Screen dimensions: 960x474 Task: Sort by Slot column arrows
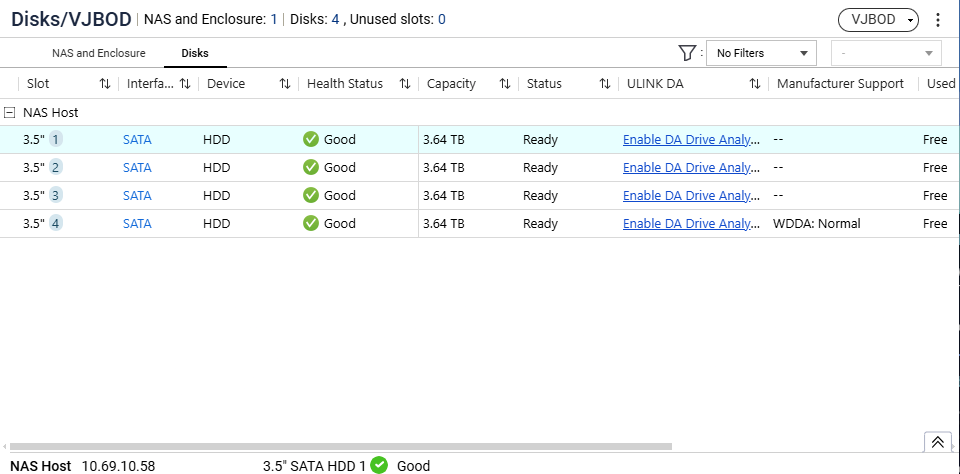[x=105, y=84]
